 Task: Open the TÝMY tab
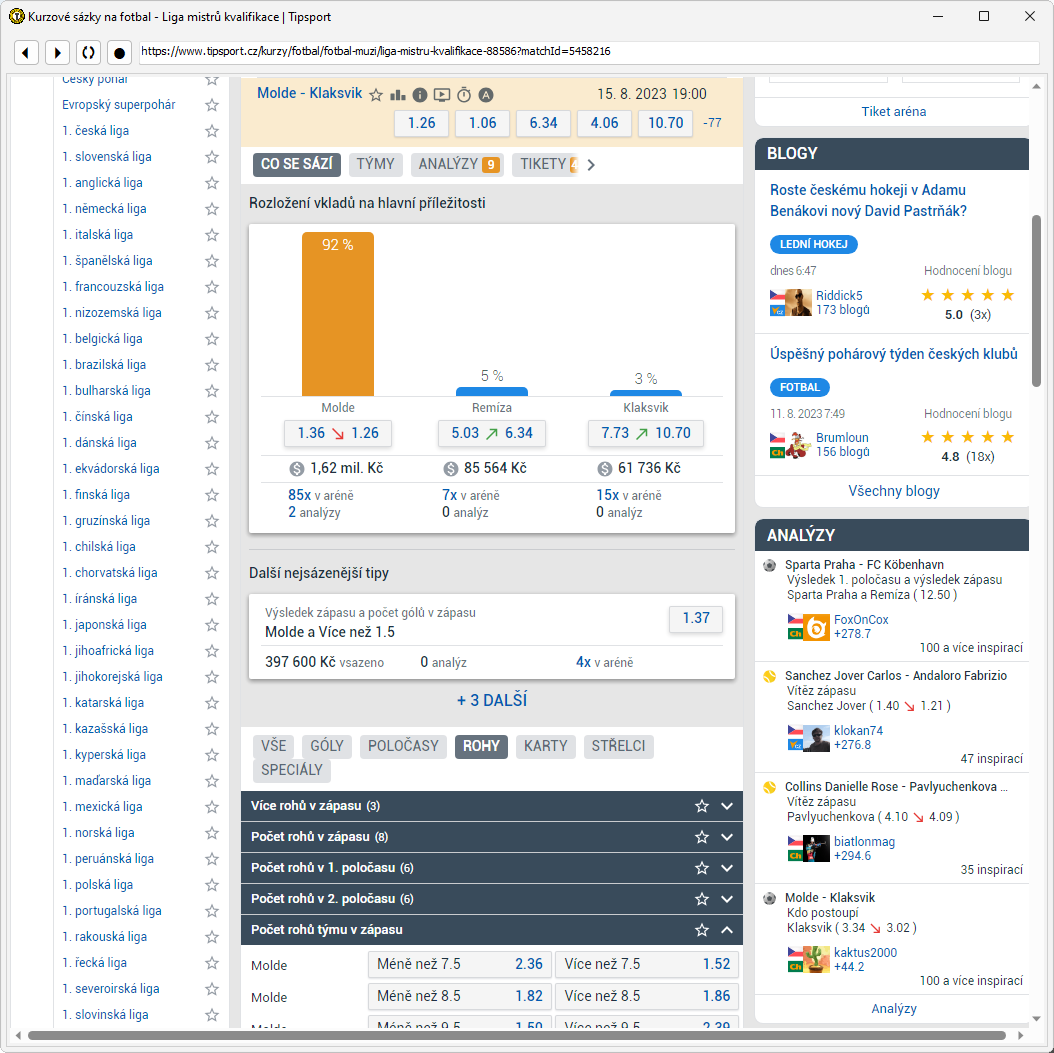tap(375, 164)
